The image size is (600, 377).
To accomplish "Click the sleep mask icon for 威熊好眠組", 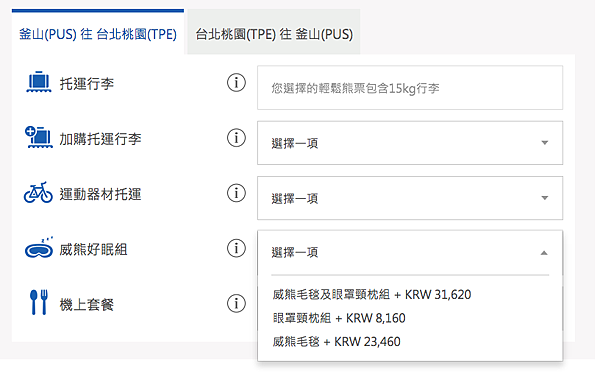I will (x=39, y=248).
